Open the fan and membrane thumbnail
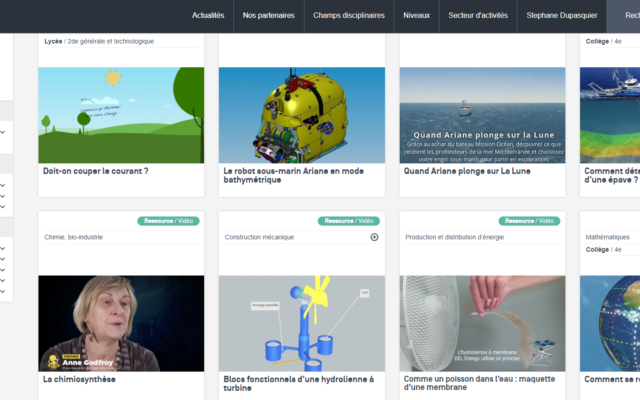The width and height of the screenshot is (640, 400). [x=482, y=323]
